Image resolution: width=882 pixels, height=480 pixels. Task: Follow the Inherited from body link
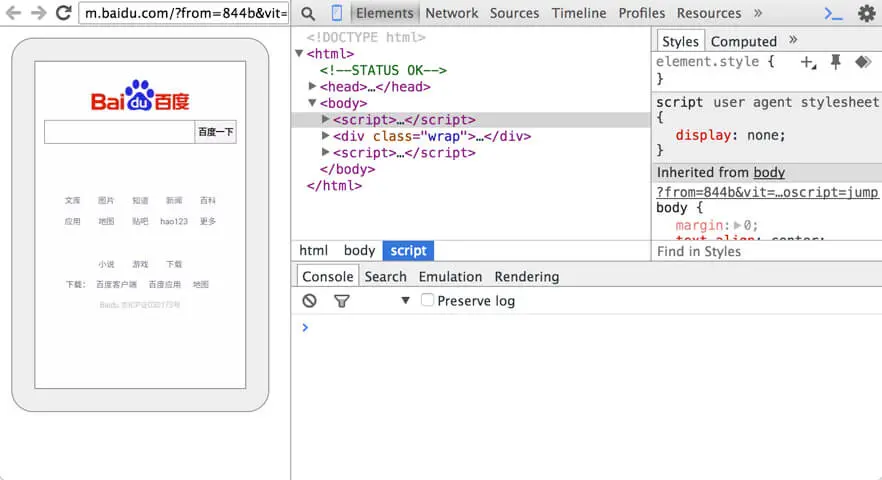[x=769, y=172]
